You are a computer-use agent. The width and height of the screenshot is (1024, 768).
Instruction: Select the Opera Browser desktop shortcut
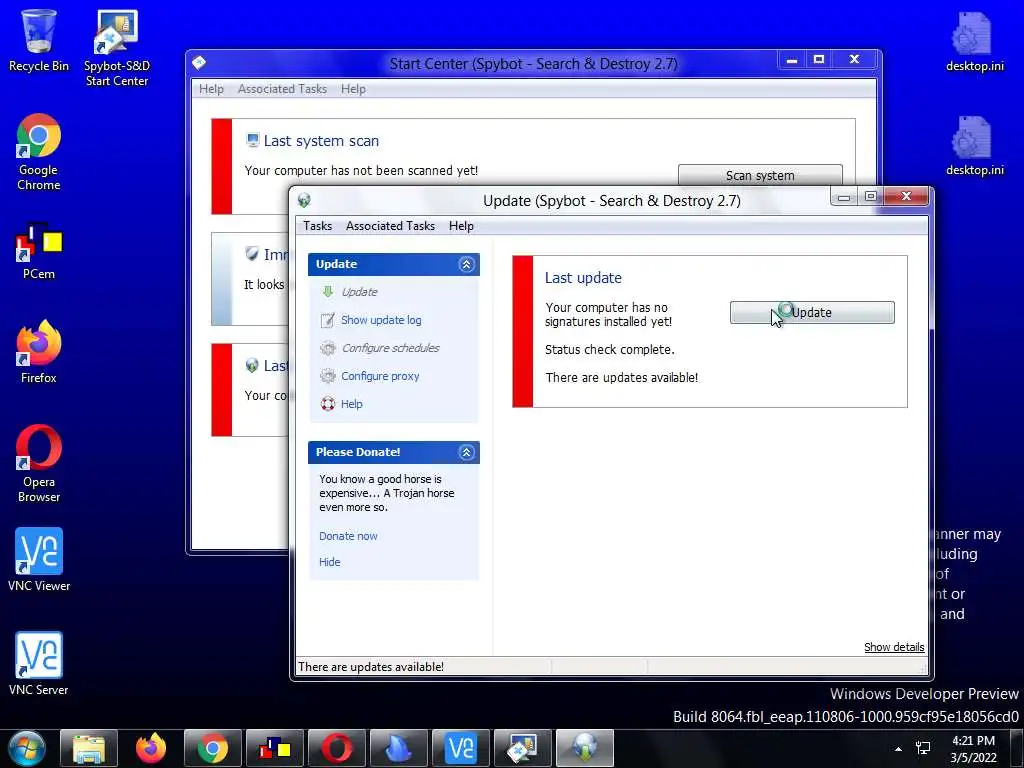pyautogui.click(x=39, y=464)
